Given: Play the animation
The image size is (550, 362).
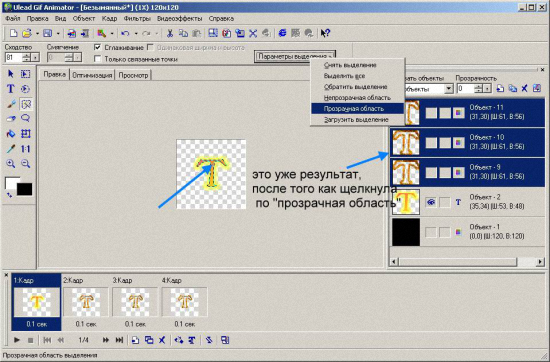Looking at the screenshot, I should (16, 340).
